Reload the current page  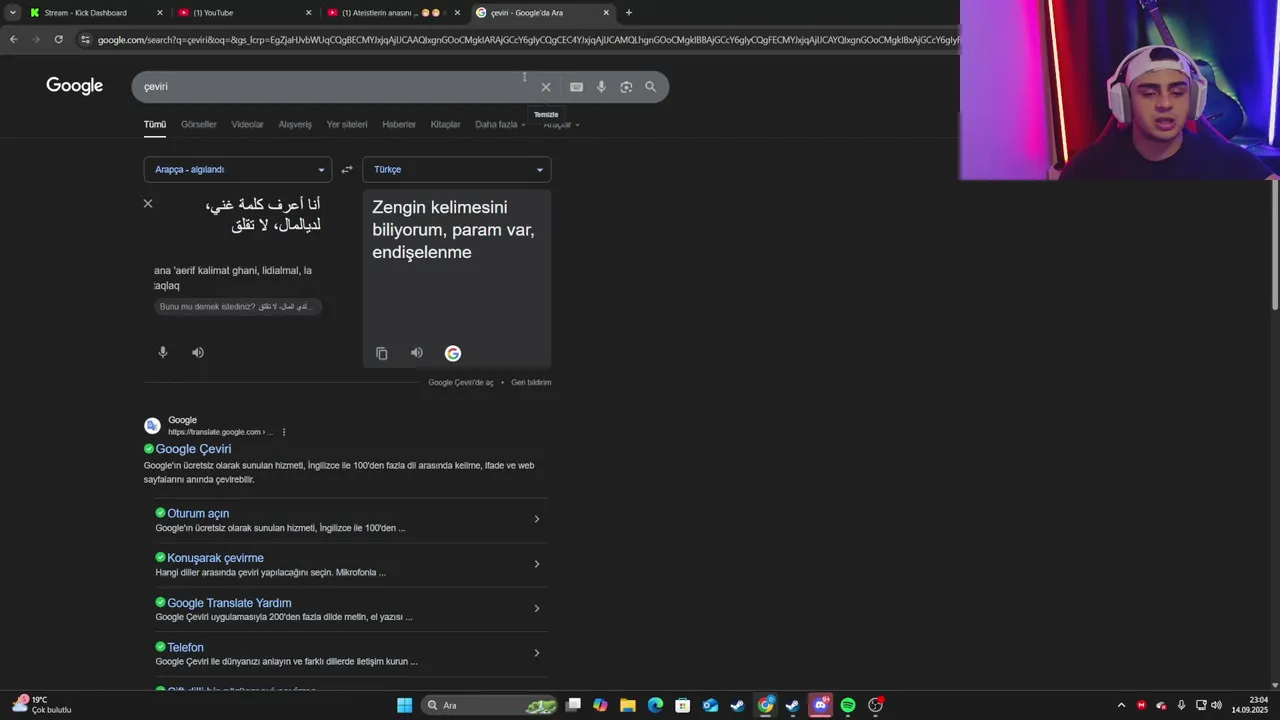(x=59, y=39)
